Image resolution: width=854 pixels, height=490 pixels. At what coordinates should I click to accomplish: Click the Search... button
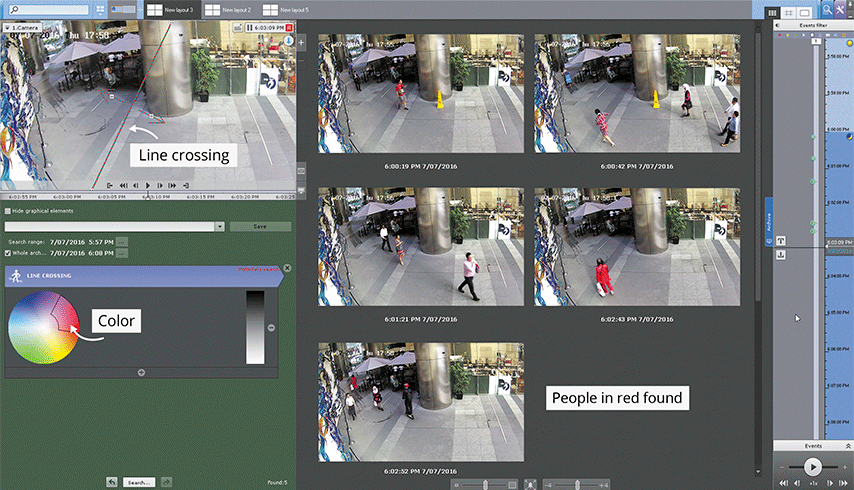coord(138,482)
